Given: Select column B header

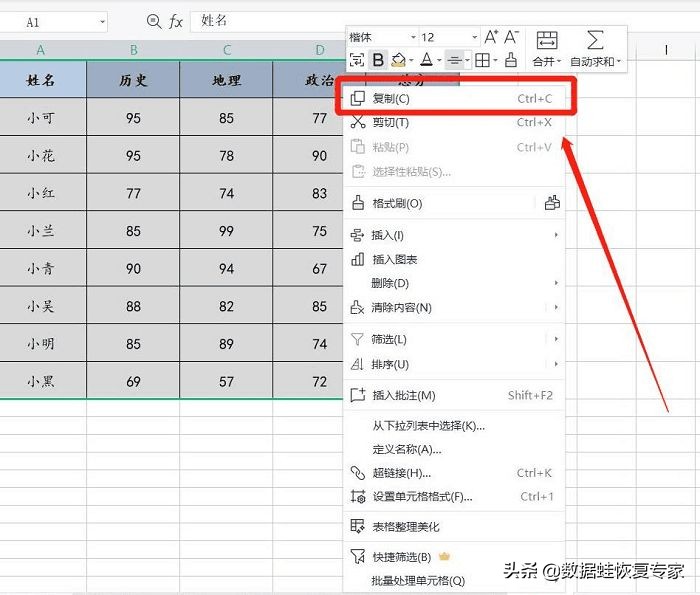Looking at the screenshot, I should (x=133, y=50).
